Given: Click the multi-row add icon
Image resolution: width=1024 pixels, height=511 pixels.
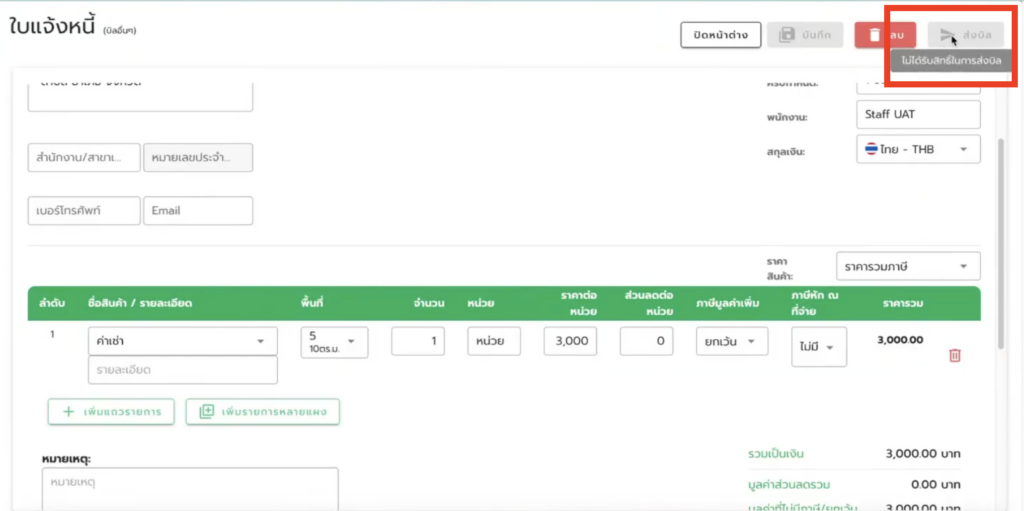Looking at the screenshot, I should point(207,411).
